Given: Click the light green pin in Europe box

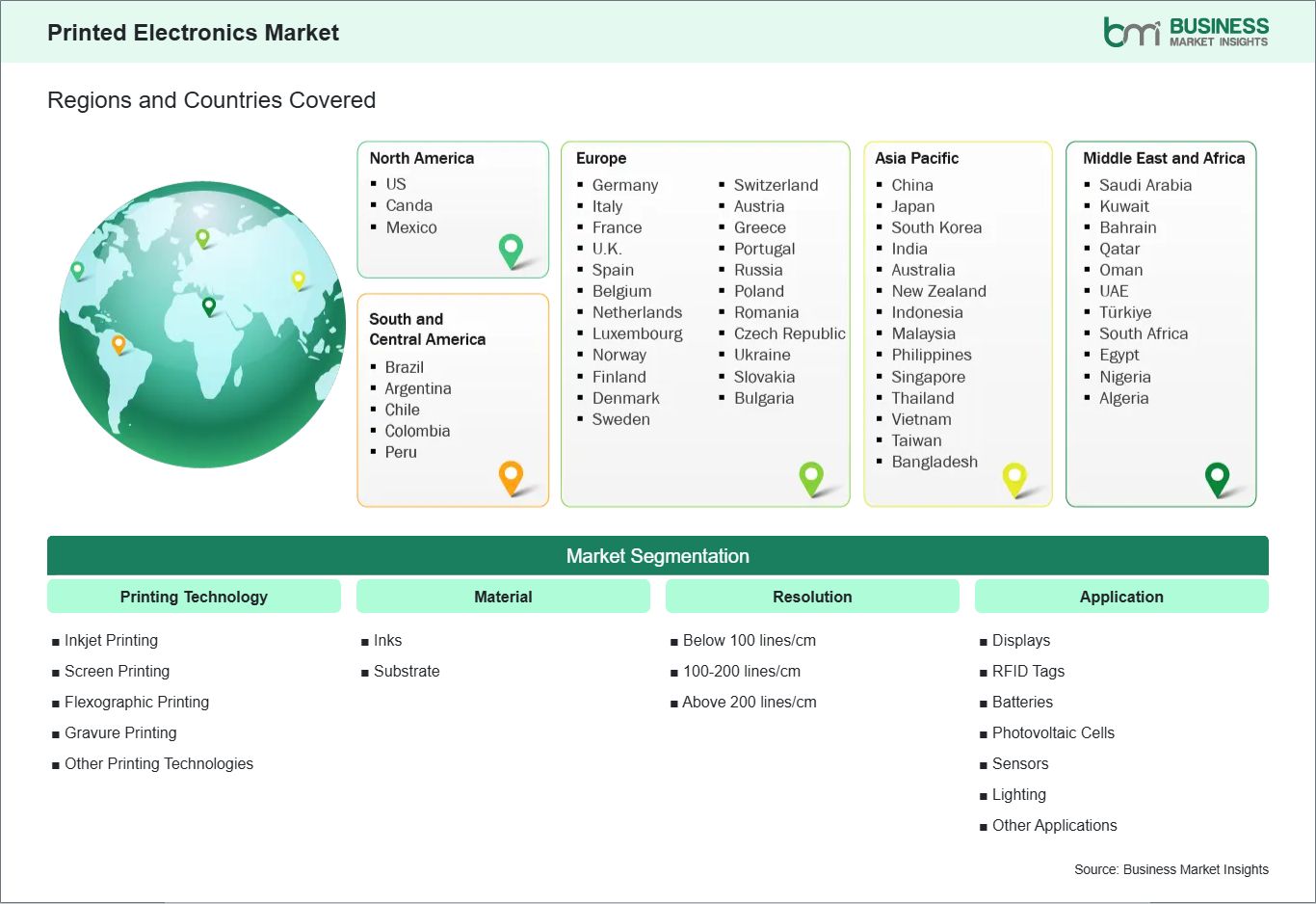Looking at the screenshot, I should (x=811, y=478).
